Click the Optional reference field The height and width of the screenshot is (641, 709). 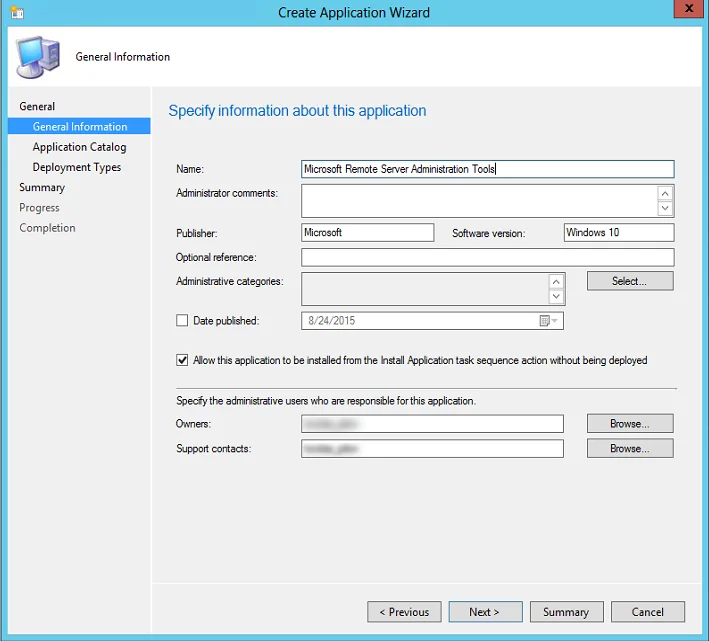[x=487, y=257]
